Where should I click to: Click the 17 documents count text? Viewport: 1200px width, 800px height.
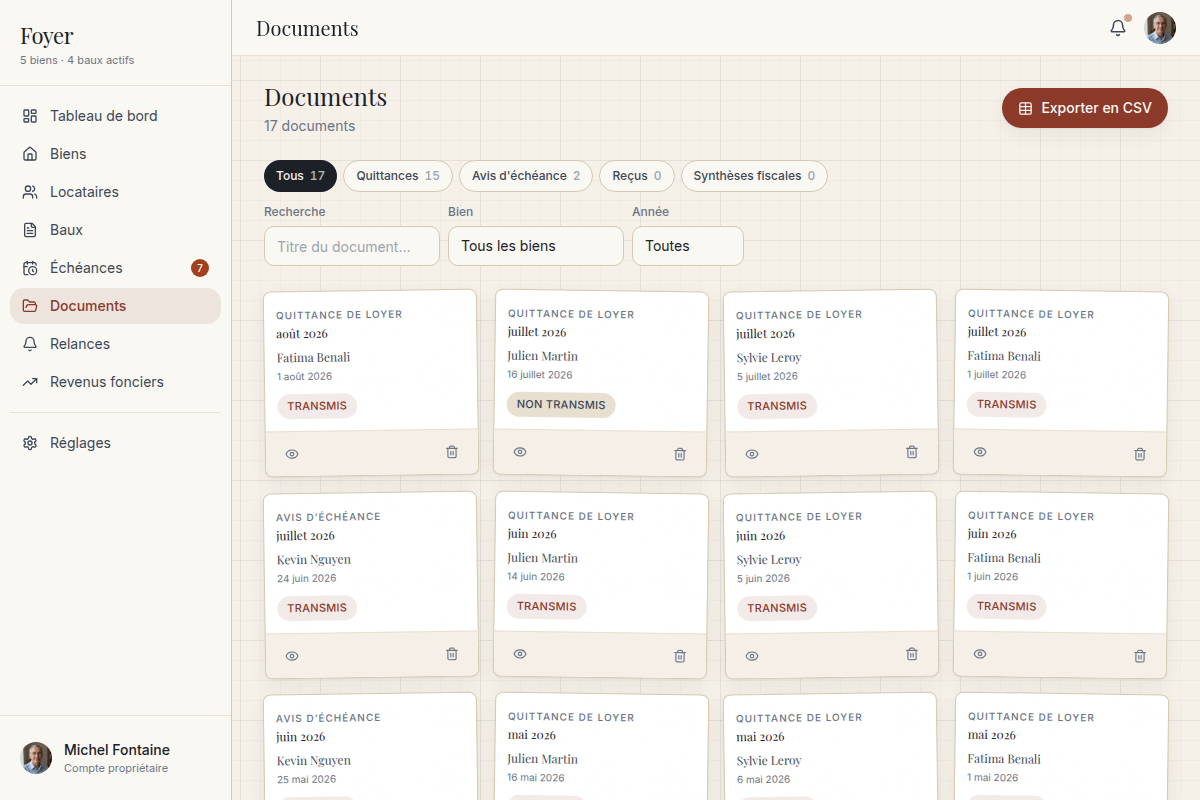point(309,126)
